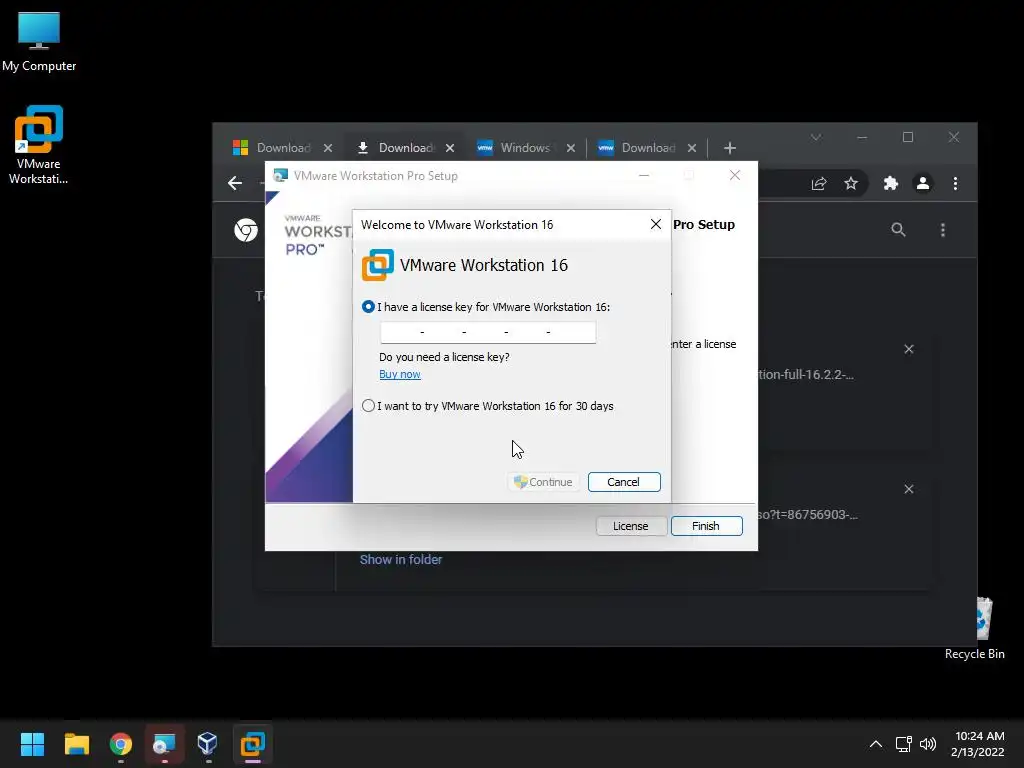Remove the workstation-full-16.2.2 download entry
The height and width of the screenshot is (768, 1024).
tap(908, 349)
